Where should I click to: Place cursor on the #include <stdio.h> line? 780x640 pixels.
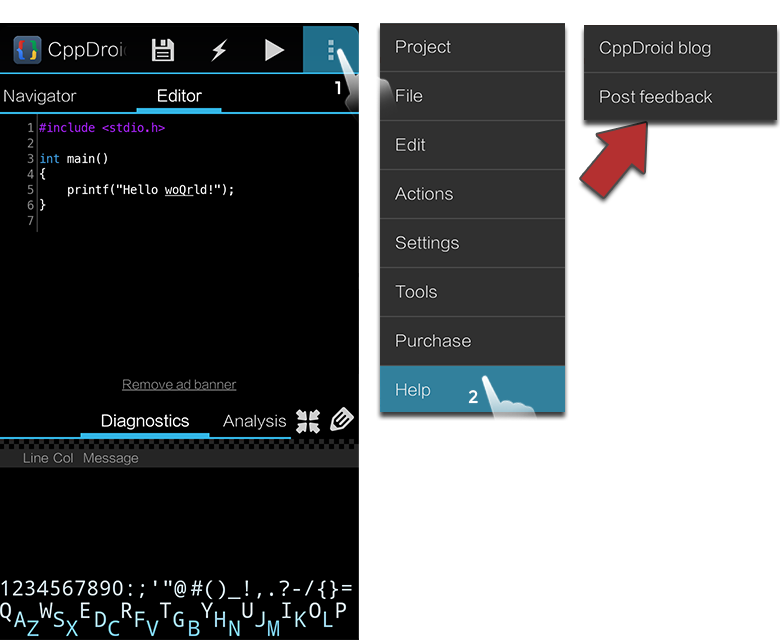tap(102, 128)
